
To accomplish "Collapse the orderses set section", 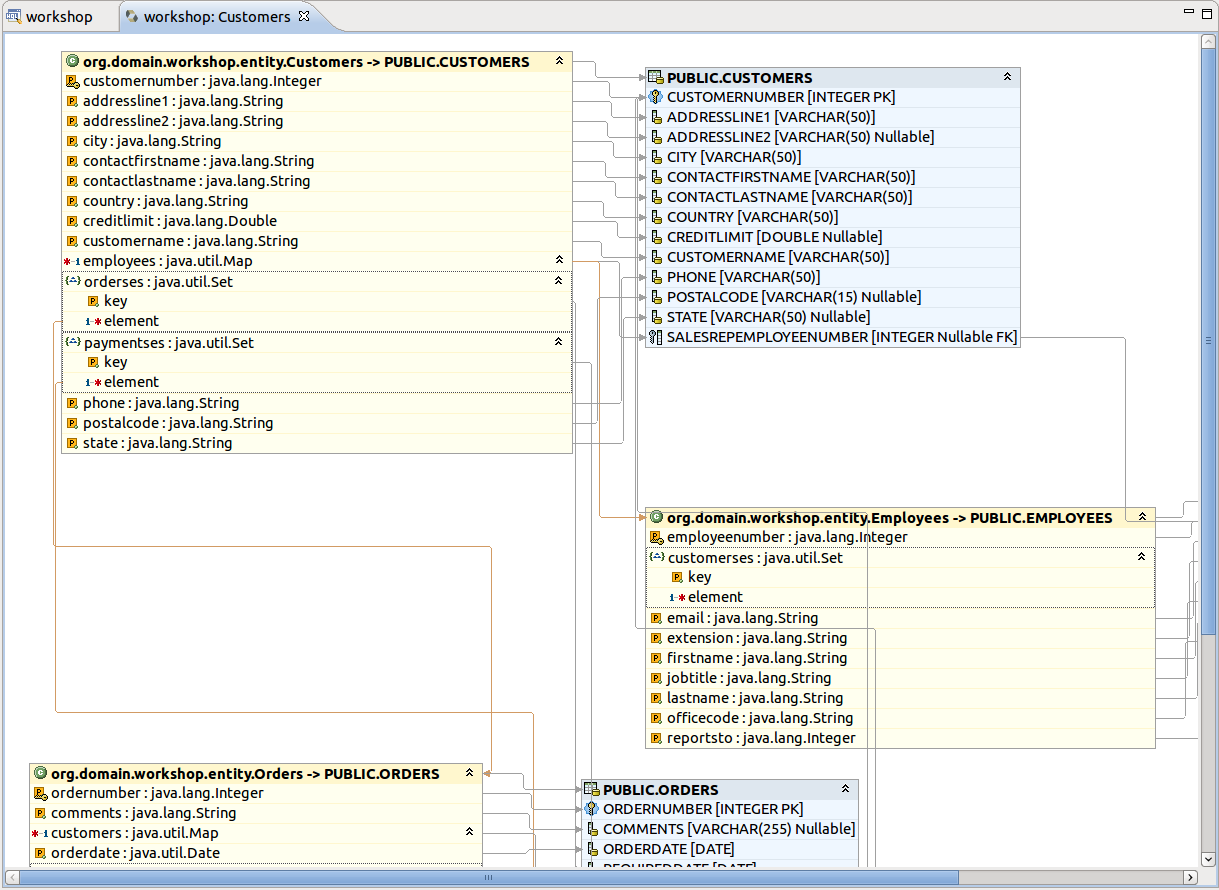I will (x=559, y=281).
